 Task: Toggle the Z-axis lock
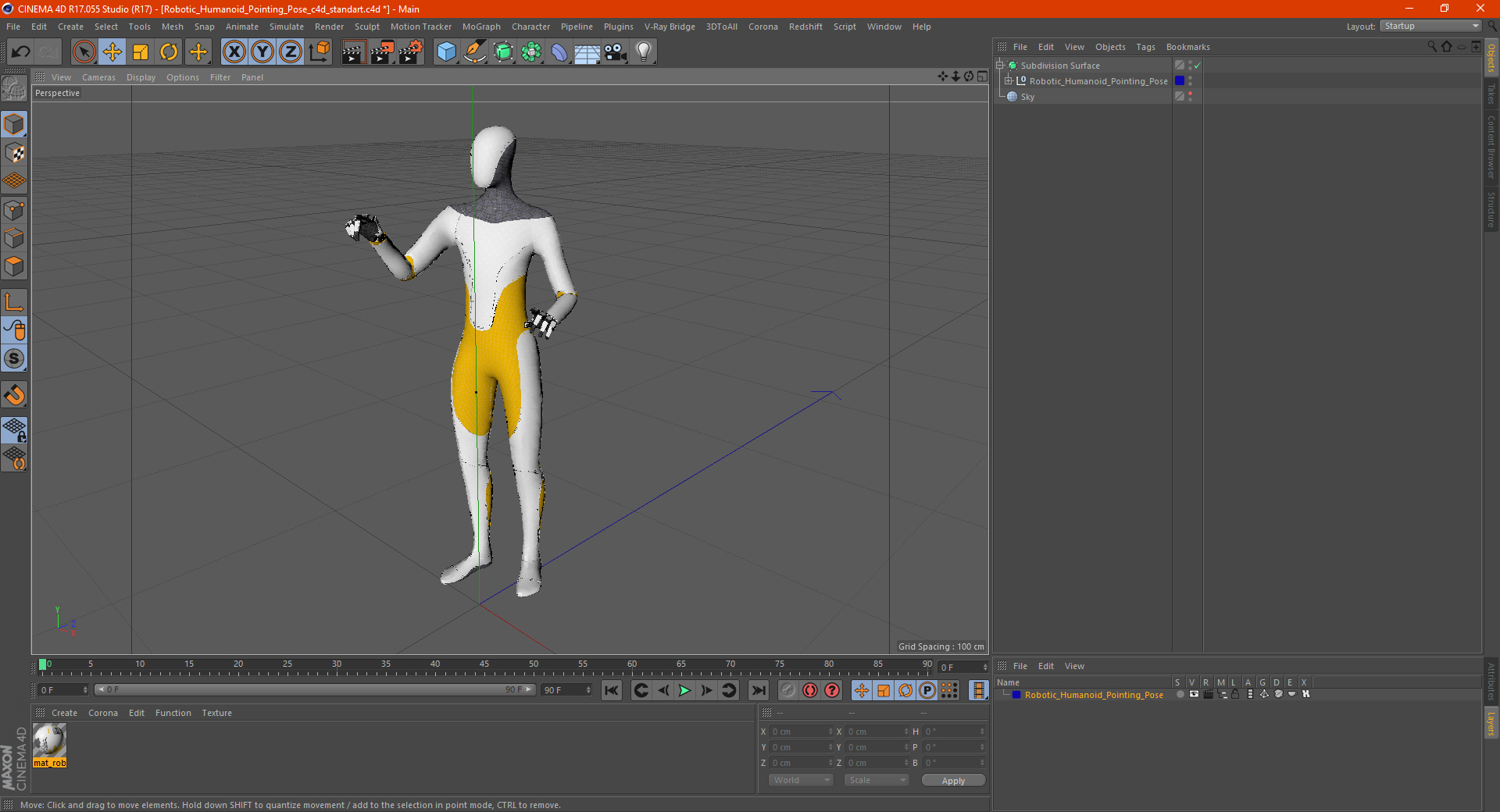291,52
